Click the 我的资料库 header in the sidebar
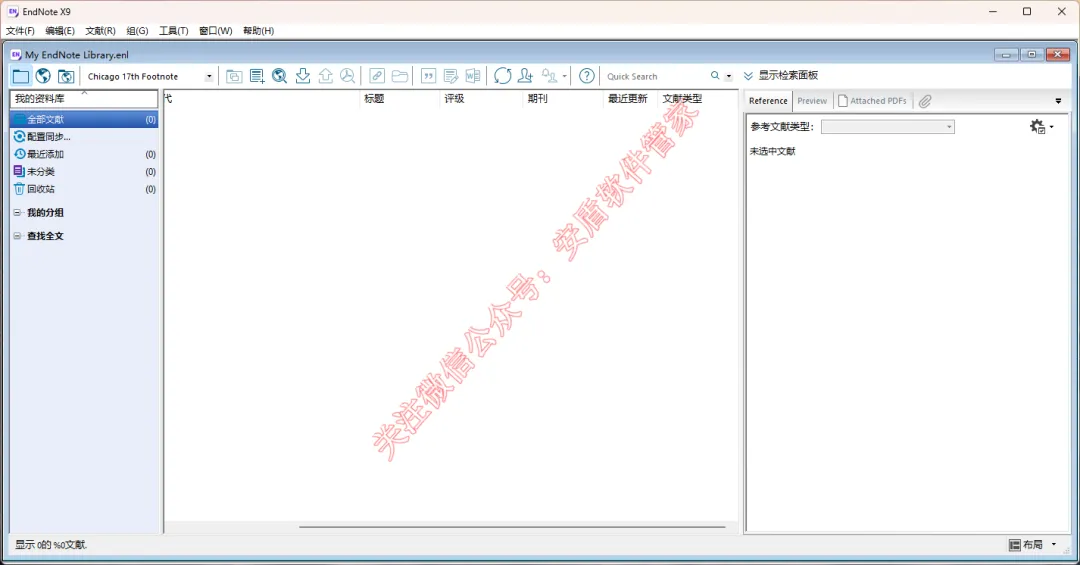The image size is (1080, 565). (84, 99)
